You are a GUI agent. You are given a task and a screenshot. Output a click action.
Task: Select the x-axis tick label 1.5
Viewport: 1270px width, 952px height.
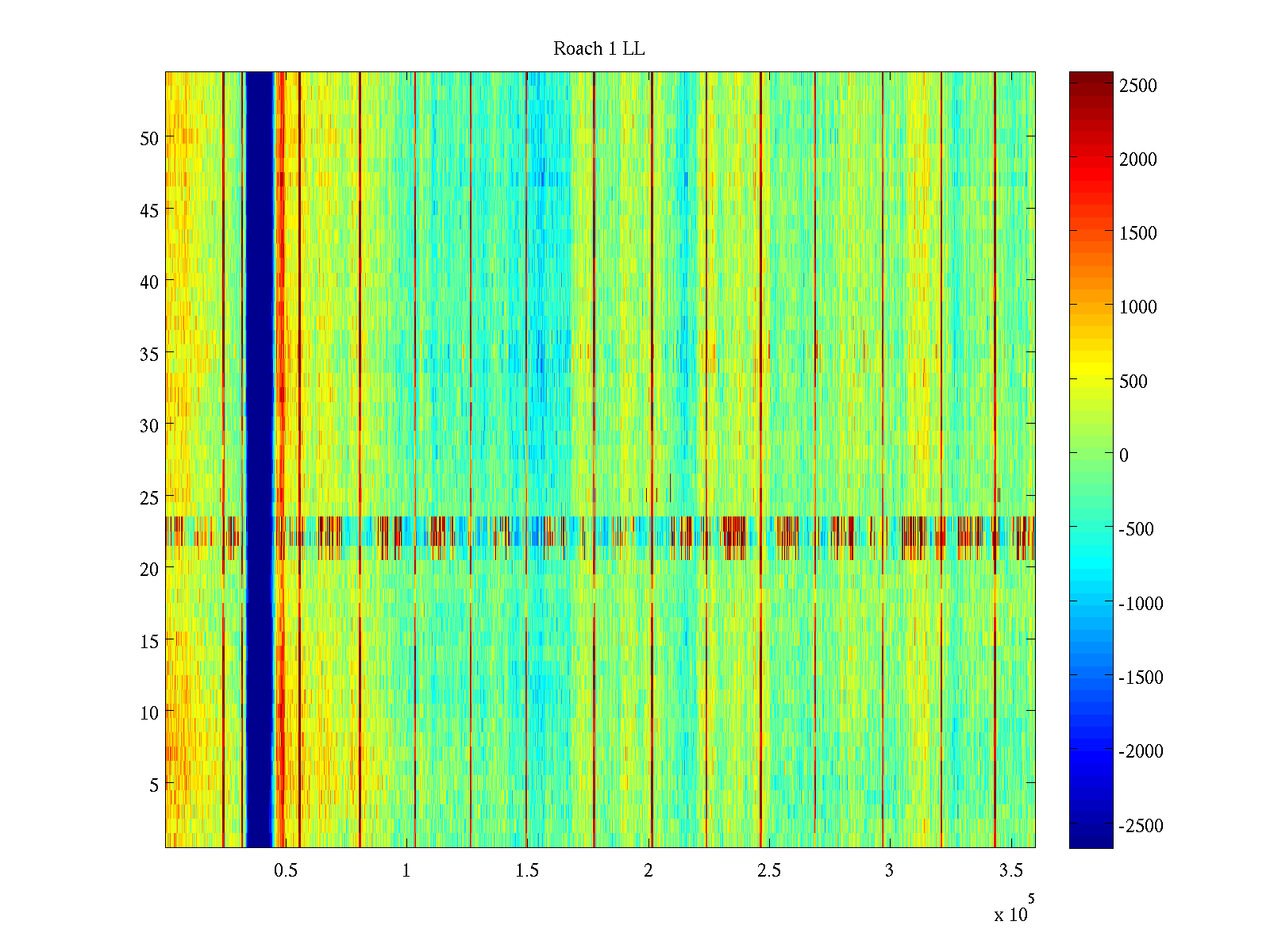click(527, 871)
